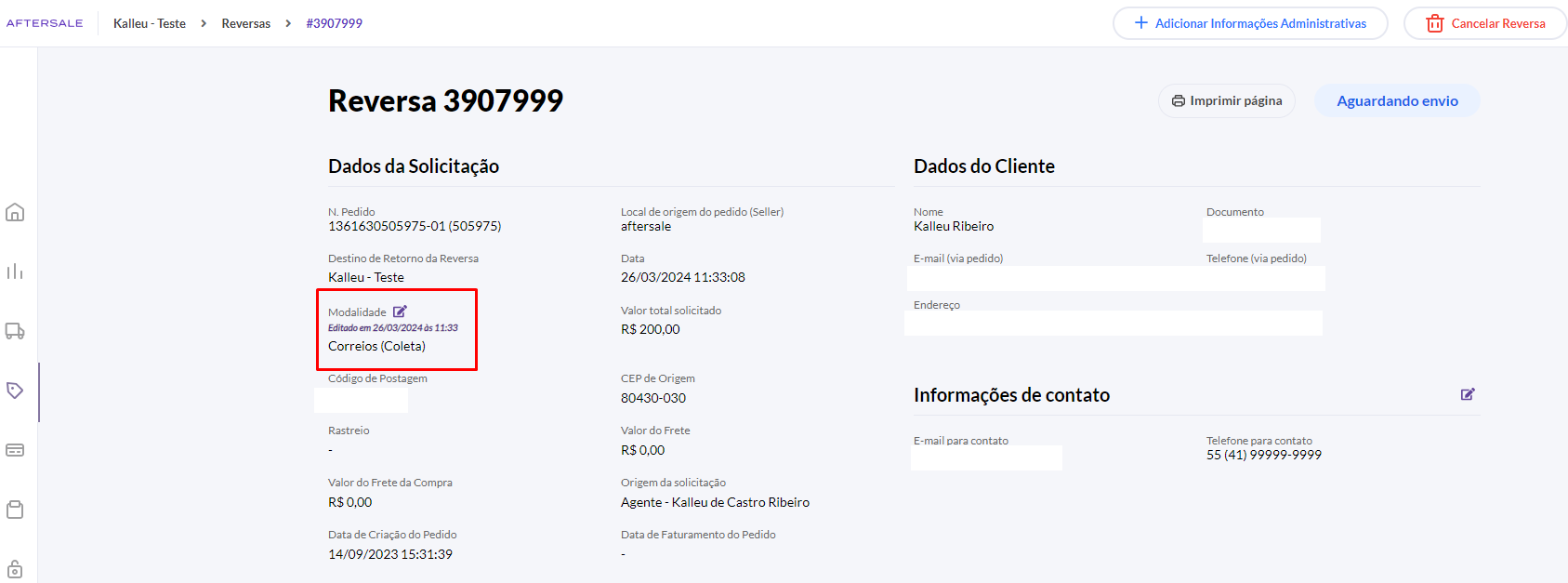Open the tag icon in sidebar

coord(15,391)
